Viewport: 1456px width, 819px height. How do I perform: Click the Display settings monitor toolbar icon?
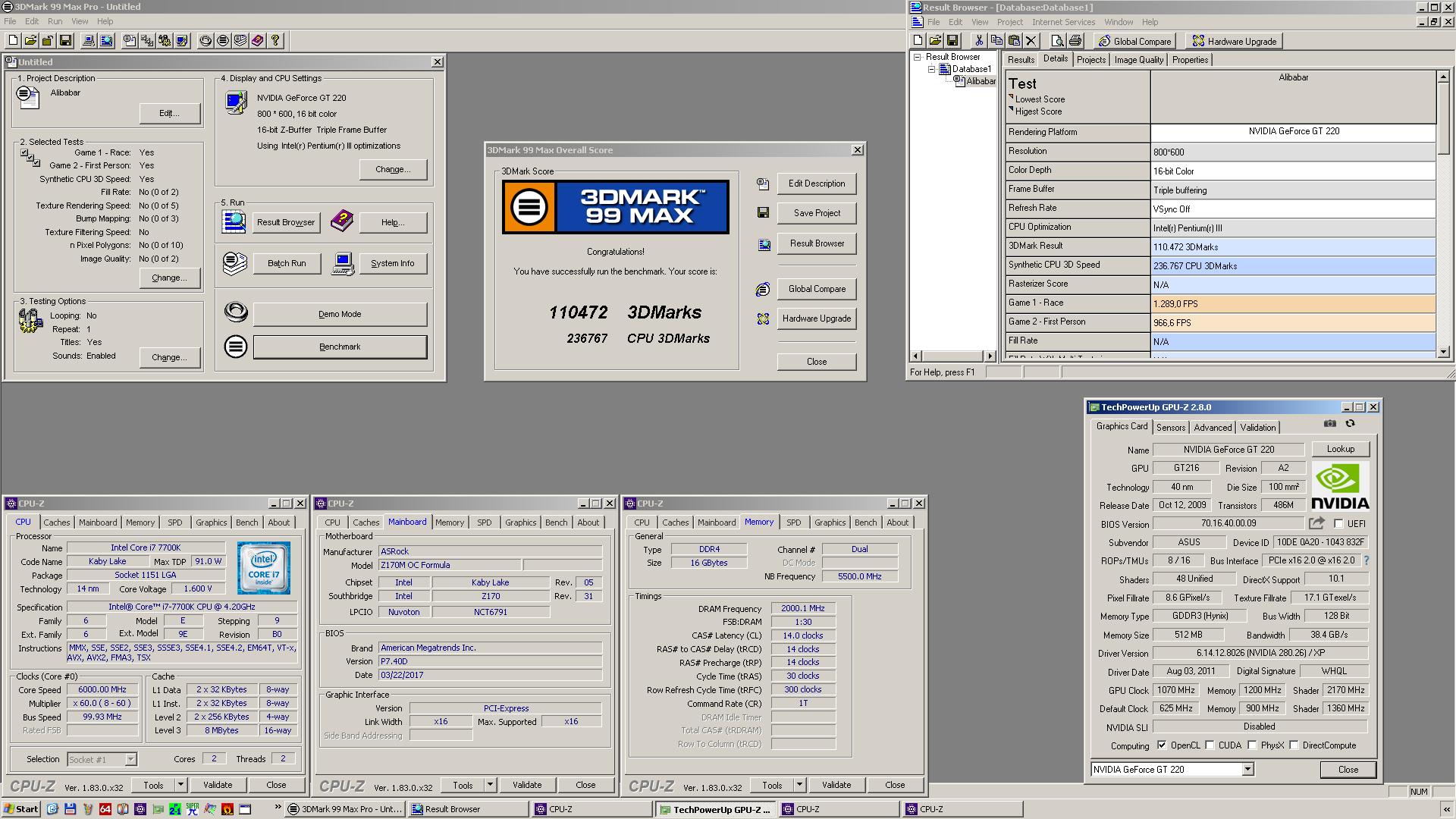pos(182,41)
